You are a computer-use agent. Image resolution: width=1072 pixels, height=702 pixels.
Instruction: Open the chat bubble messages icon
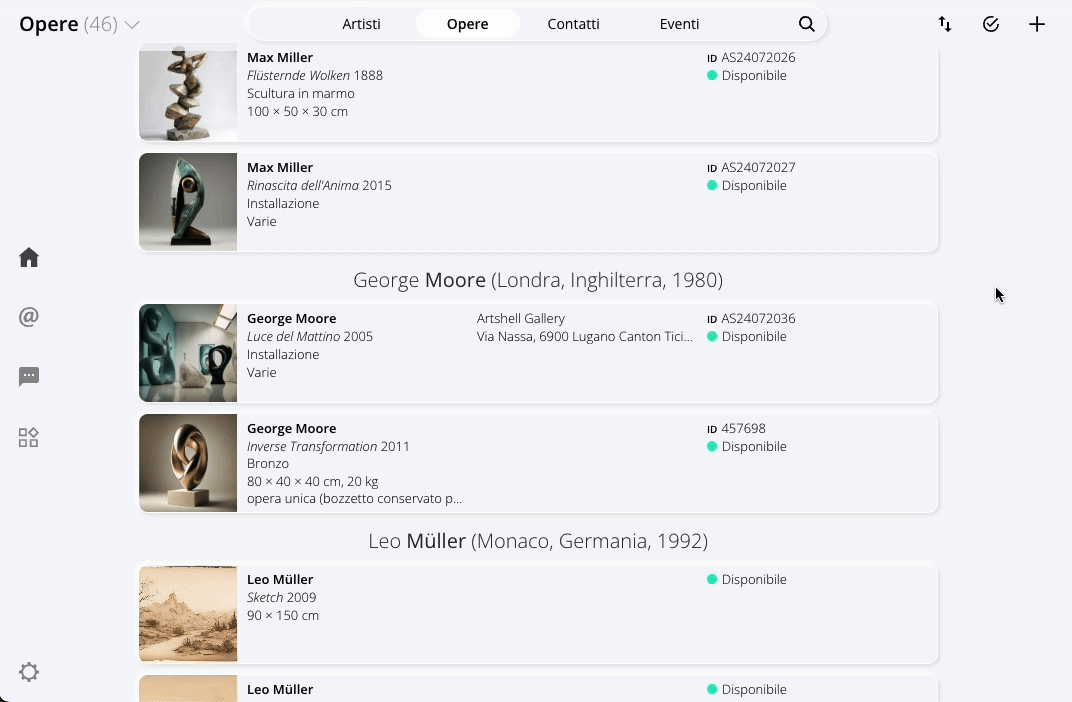[29, 377]
